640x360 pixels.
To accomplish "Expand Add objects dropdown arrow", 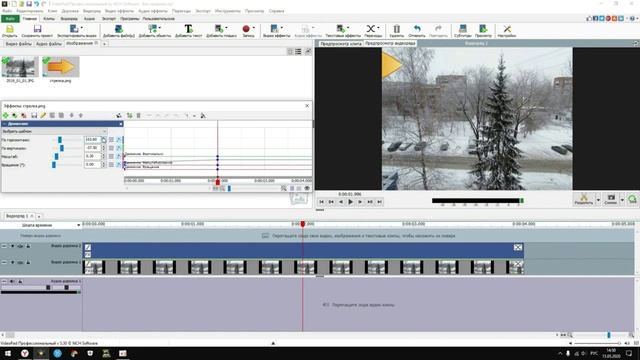I will pos(160,28).
